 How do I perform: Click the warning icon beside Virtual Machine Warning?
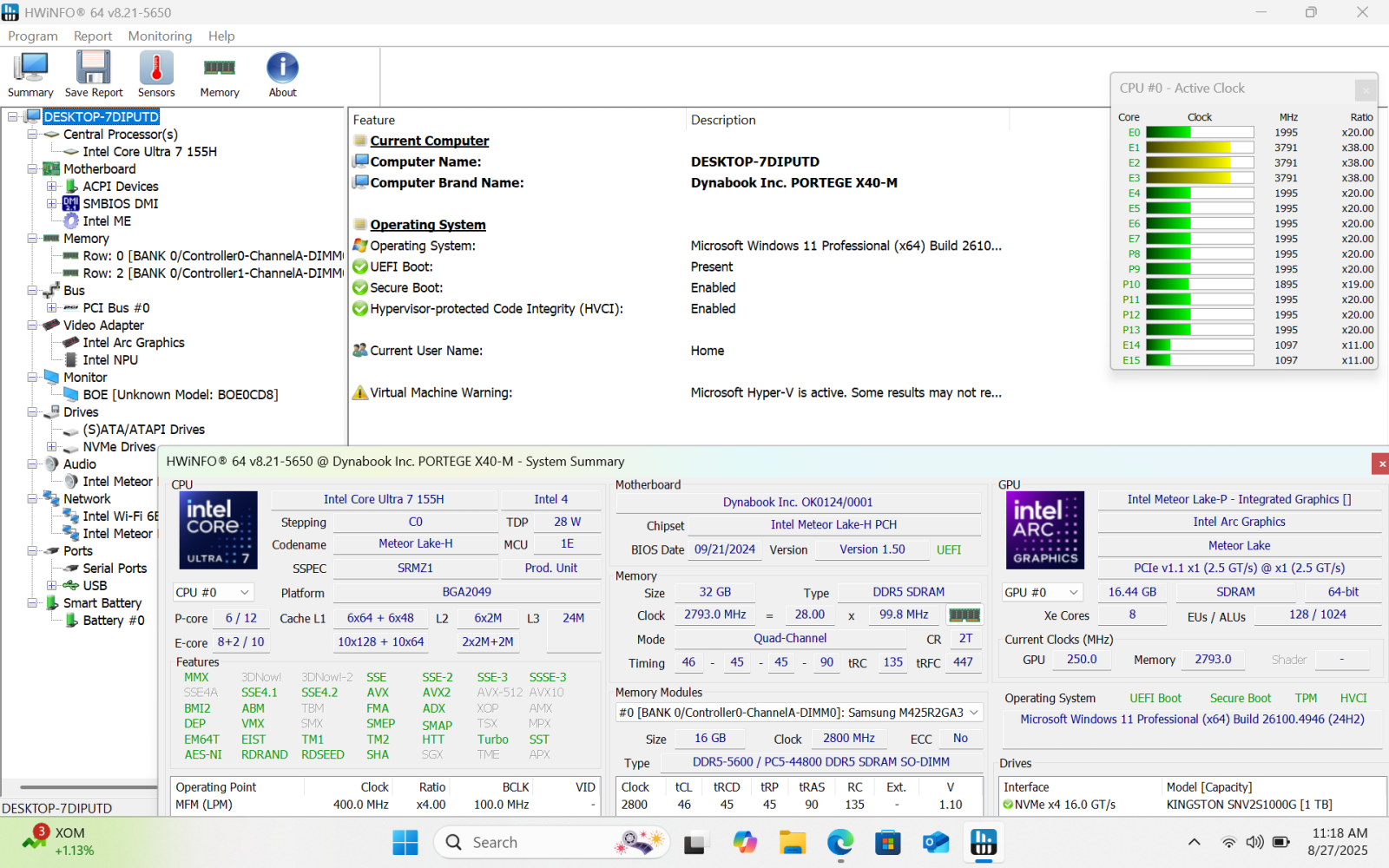[x=360, y=392]
